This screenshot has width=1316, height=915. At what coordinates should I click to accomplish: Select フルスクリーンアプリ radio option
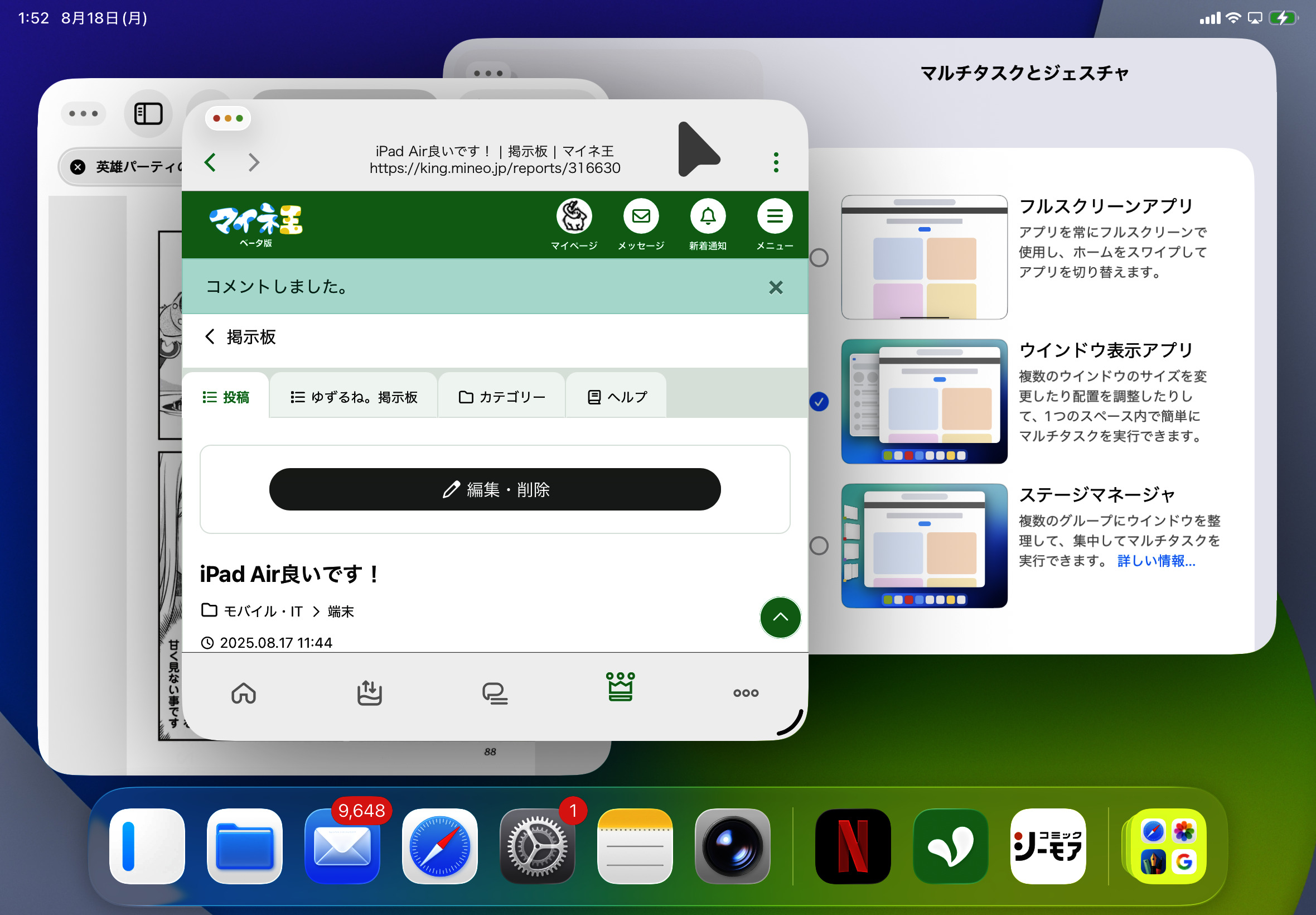click(x=819, y=258)
